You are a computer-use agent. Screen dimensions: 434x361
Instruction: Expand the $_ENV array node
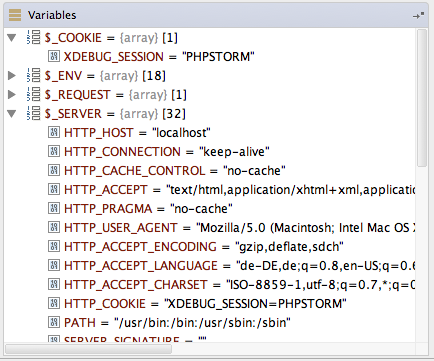click(12, 76)
